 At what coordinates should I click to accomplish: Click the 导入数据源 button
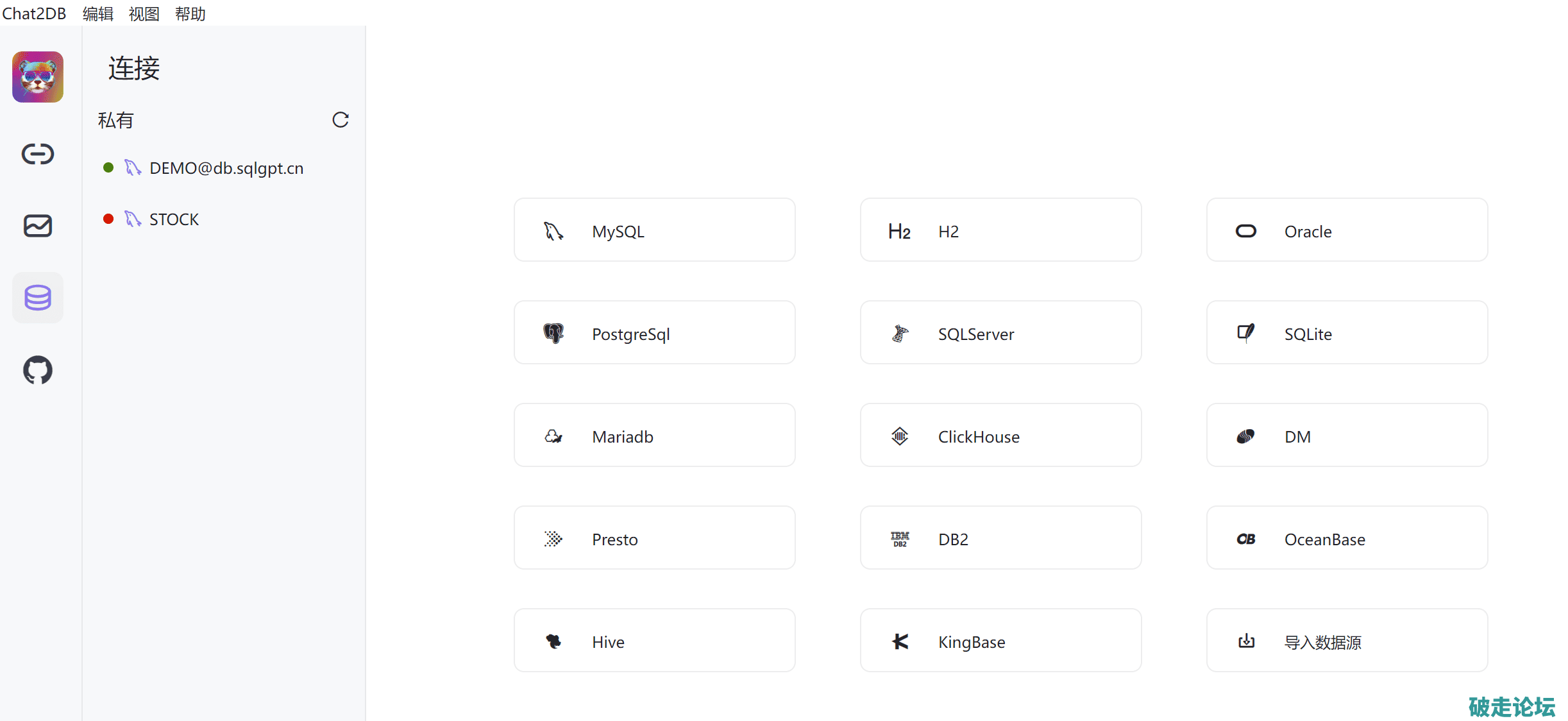point(1347,641)
